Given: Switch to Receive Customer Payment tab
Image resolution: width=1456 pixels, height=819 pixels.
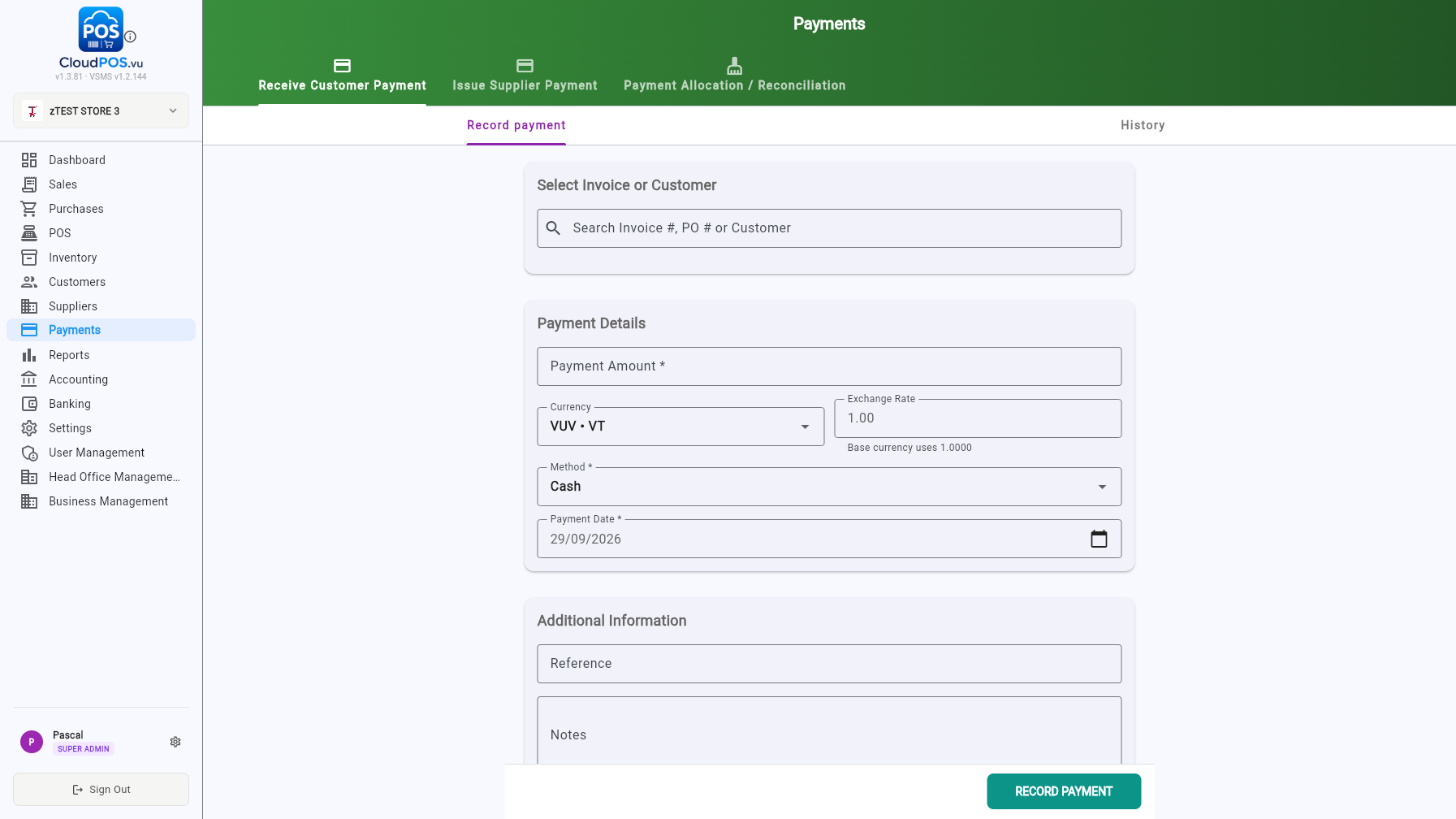Looking at the screenshot, I should tap(342, 76).
